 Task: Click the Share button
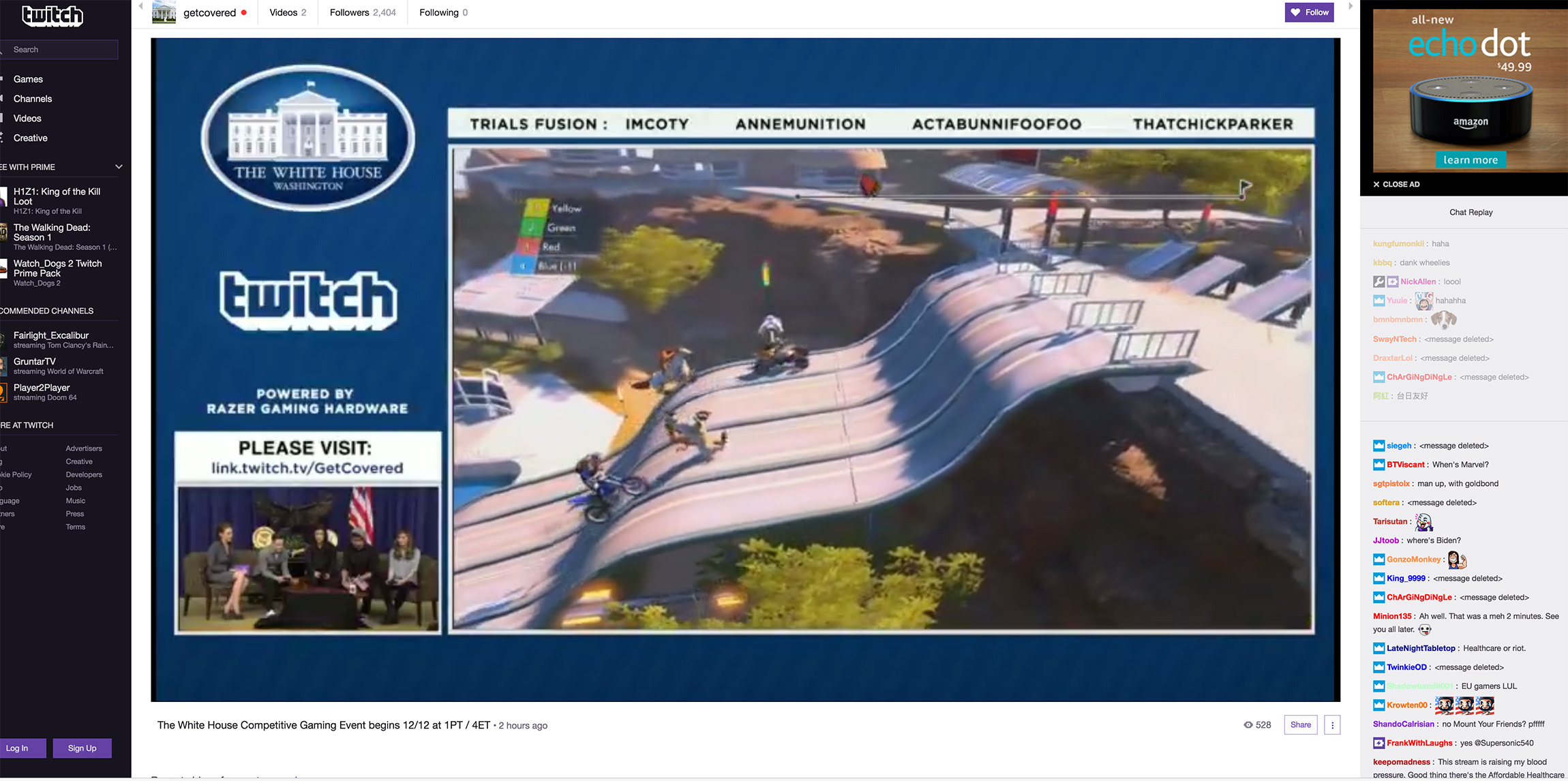1300,725
